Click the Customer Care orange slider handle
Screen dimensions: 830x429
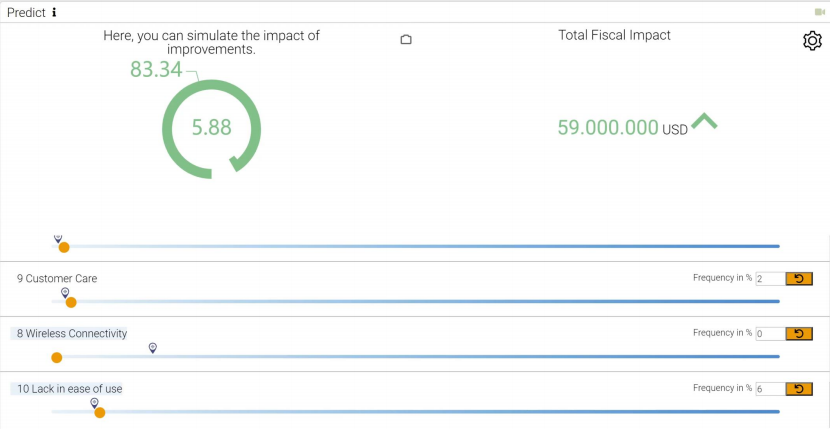[x=71, y=302]
